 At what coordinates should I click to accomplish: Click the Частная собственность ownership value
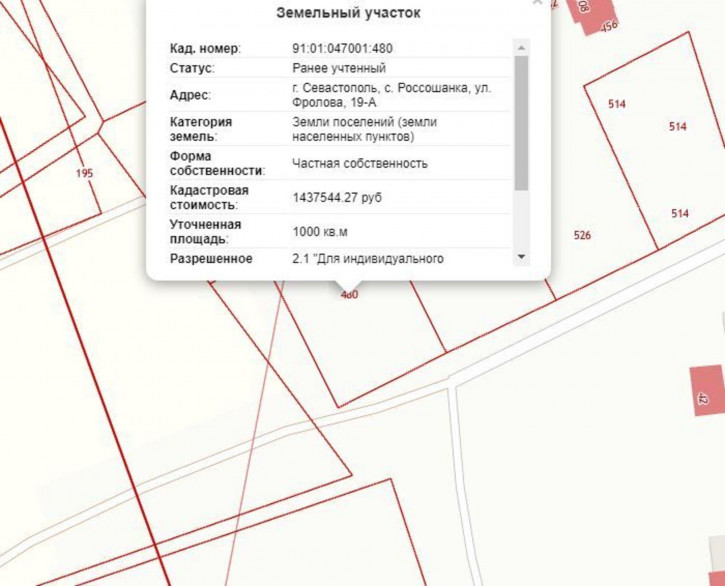point(359,163)
